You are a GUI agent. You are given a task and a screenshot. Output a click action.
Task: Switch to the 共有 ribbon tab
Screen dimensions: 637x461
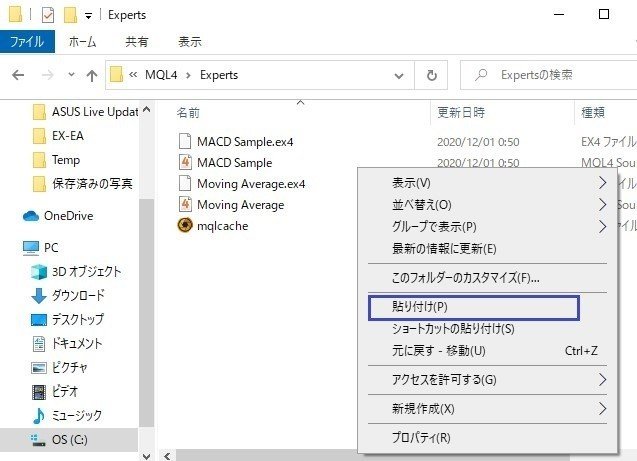pyautogui.click(x=136, y=42)
